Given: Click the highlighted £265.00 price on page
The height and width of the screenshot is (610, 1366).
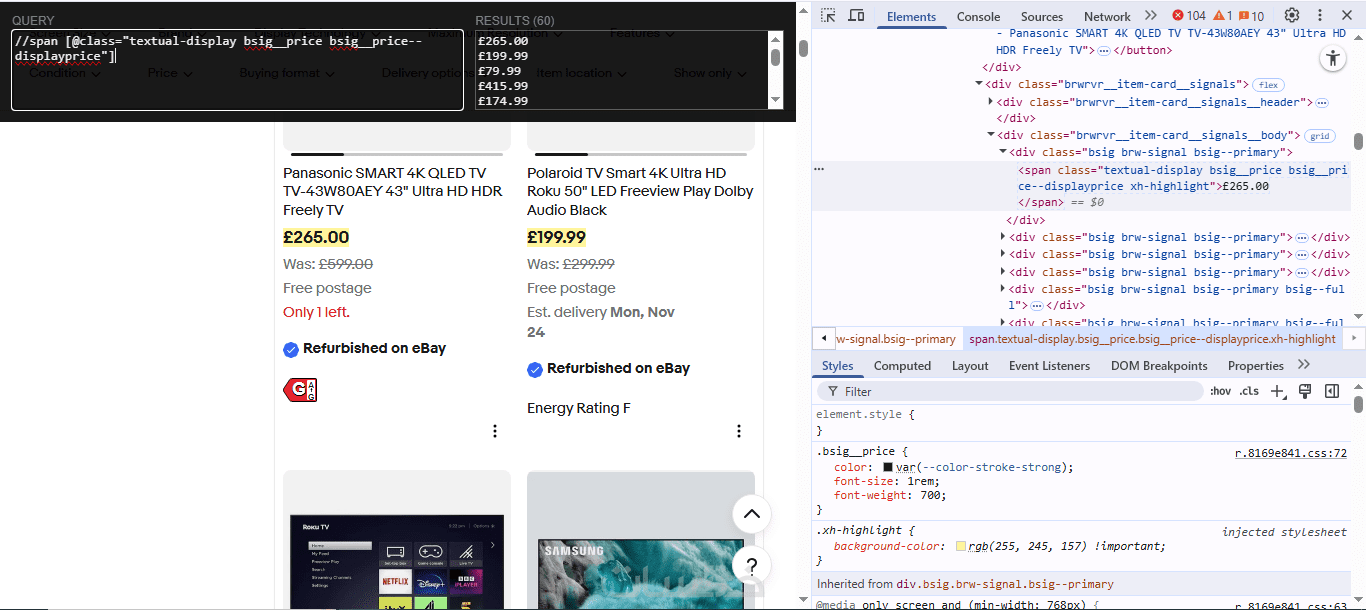Looking at the screenshot, I should click(x=316, y=237).
